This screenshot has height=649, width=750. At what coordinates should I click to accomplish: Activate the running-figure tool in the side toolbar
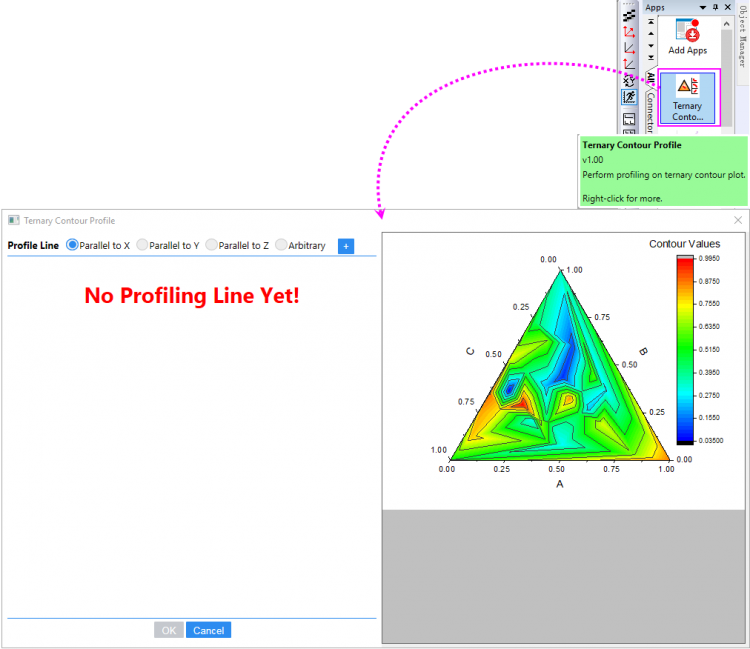629,97
